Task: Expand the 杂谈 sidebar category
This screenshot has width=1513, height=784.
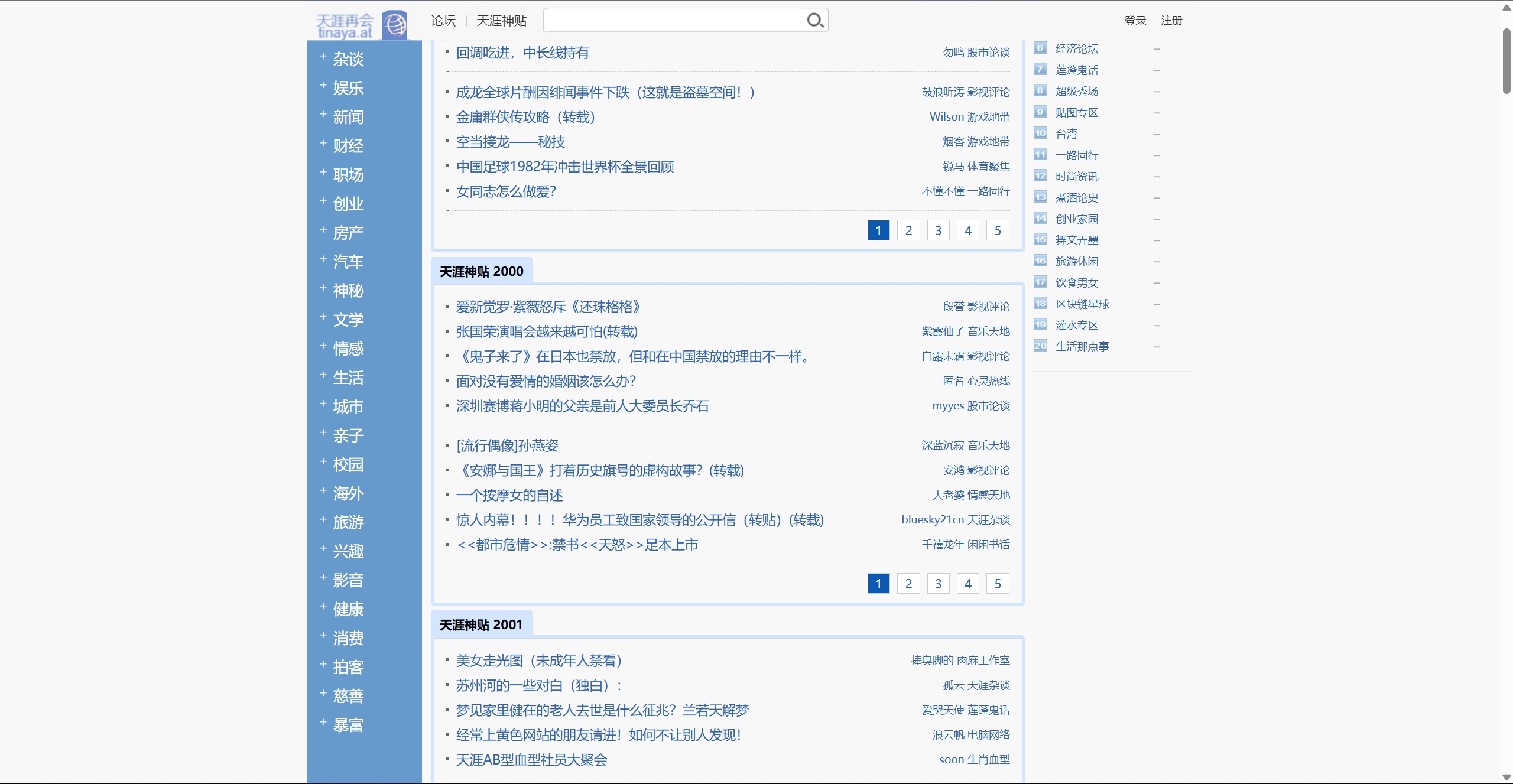Action: pos(323,57)
